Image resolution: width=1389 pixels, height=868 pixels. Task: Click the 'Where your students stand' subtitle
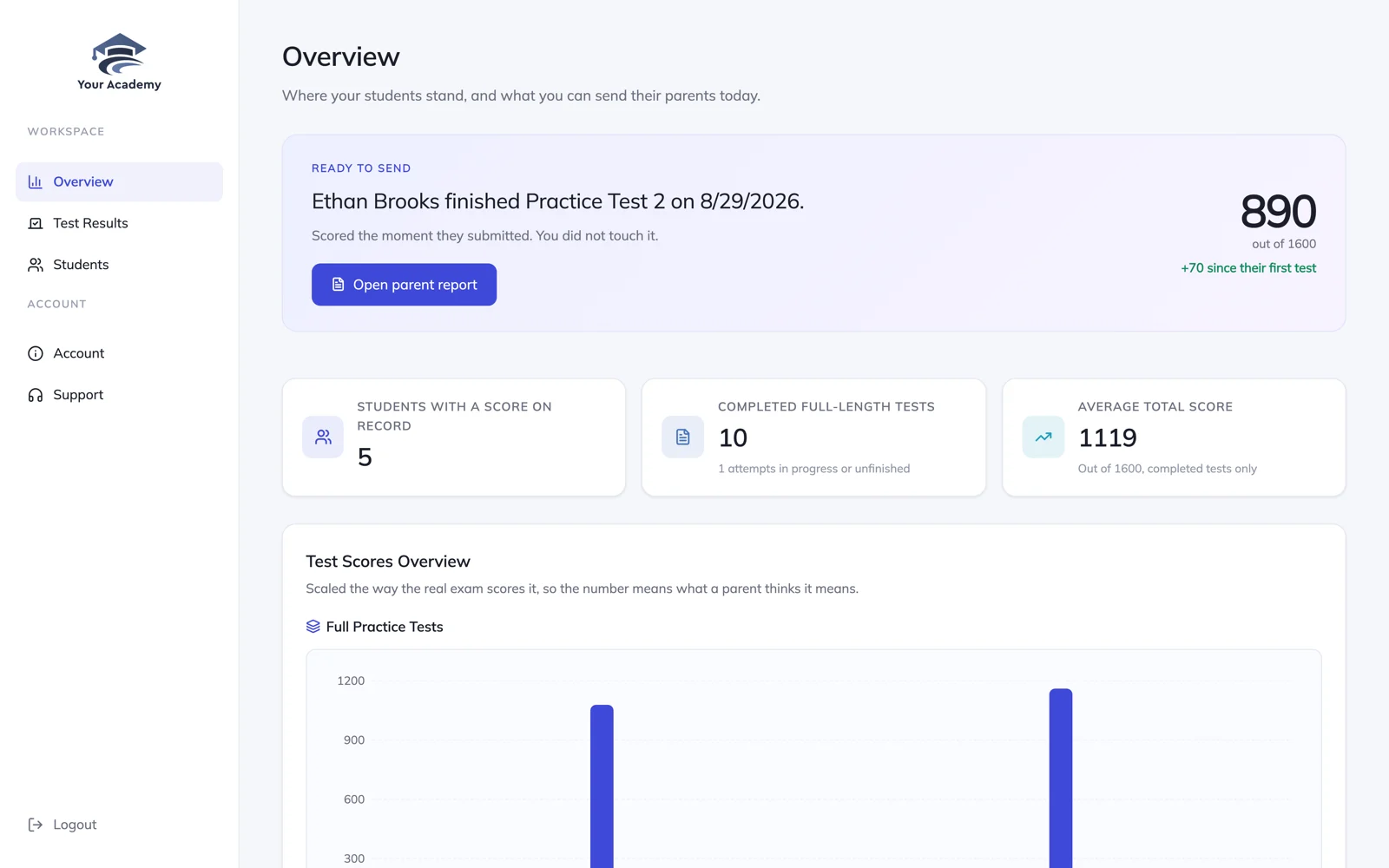pyautogui.click(x=521, y=95)
